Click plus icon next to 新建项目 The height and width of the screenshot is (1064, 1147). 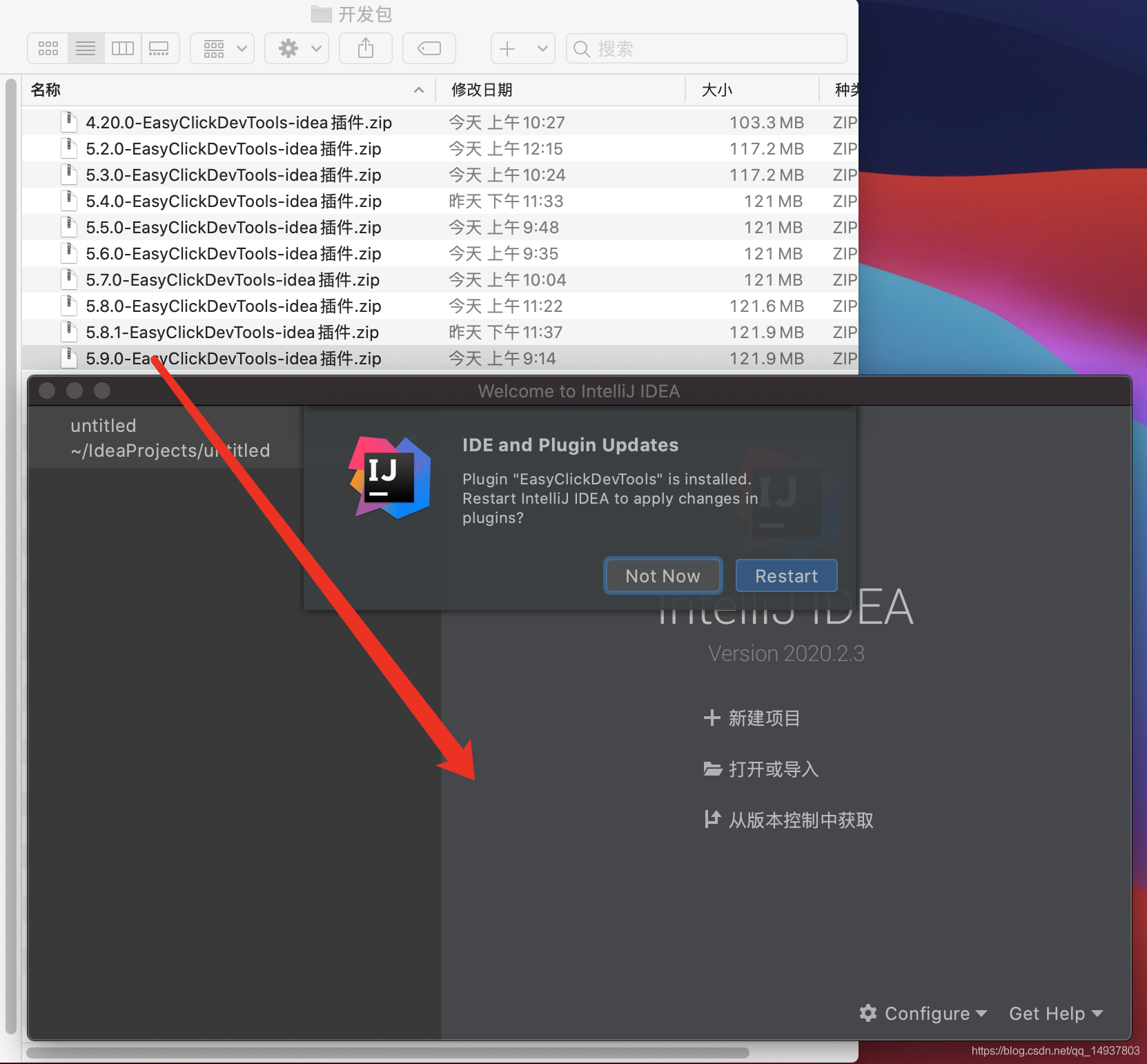712,718
